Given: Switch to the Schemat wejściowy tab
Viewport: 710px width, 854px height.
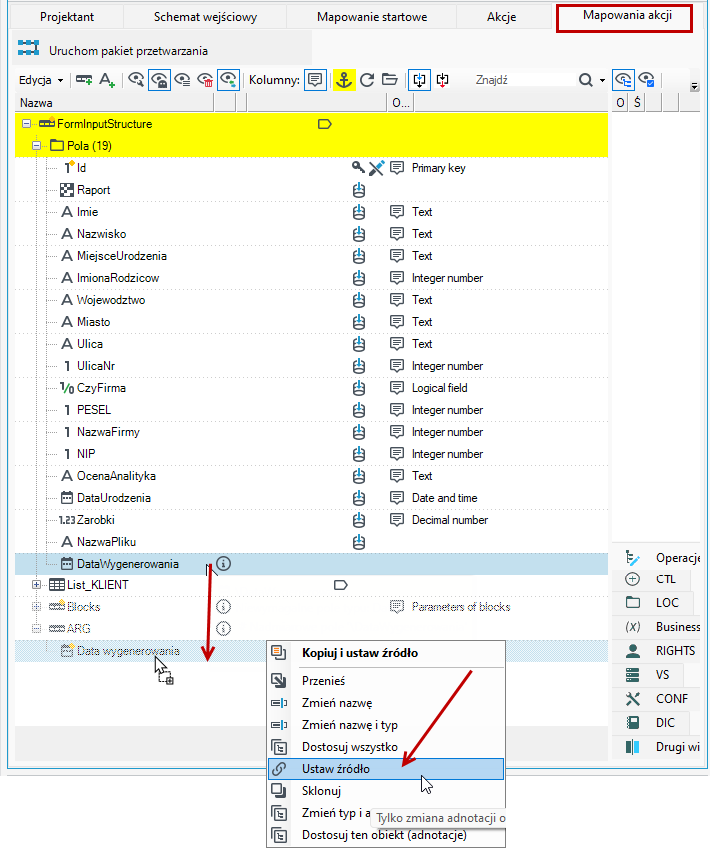Looking at the screenshot, I should 205,17.
